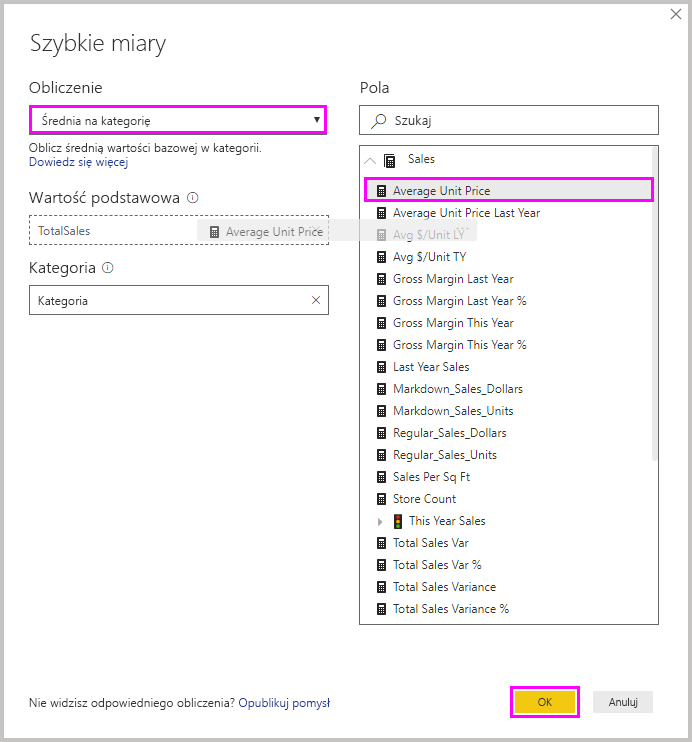Expand the This Year Sales KPI node
The height and width of the screenshot is (742, 692).
click(380, 521)
